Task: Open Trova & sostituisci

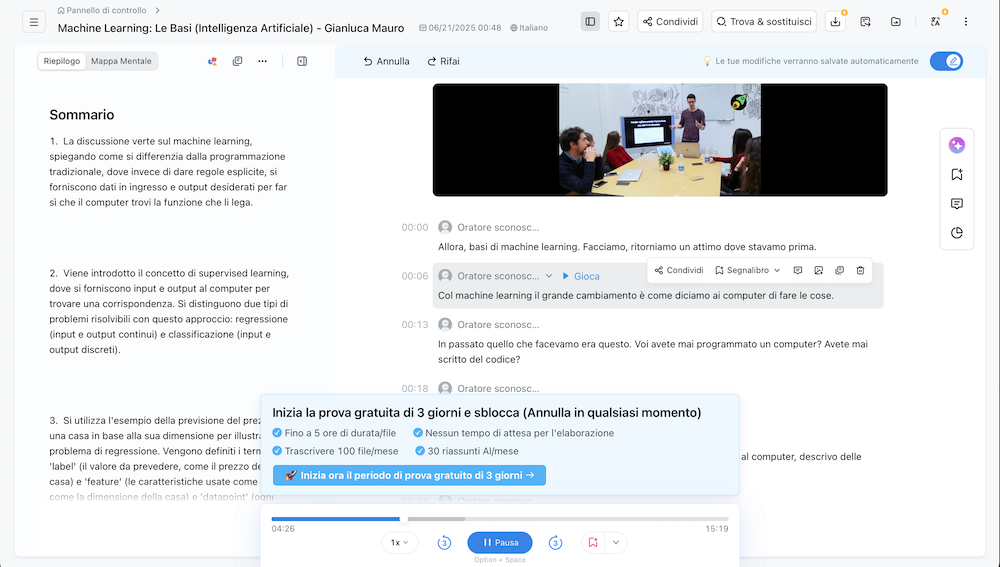Action: click(x=765, y=22)
